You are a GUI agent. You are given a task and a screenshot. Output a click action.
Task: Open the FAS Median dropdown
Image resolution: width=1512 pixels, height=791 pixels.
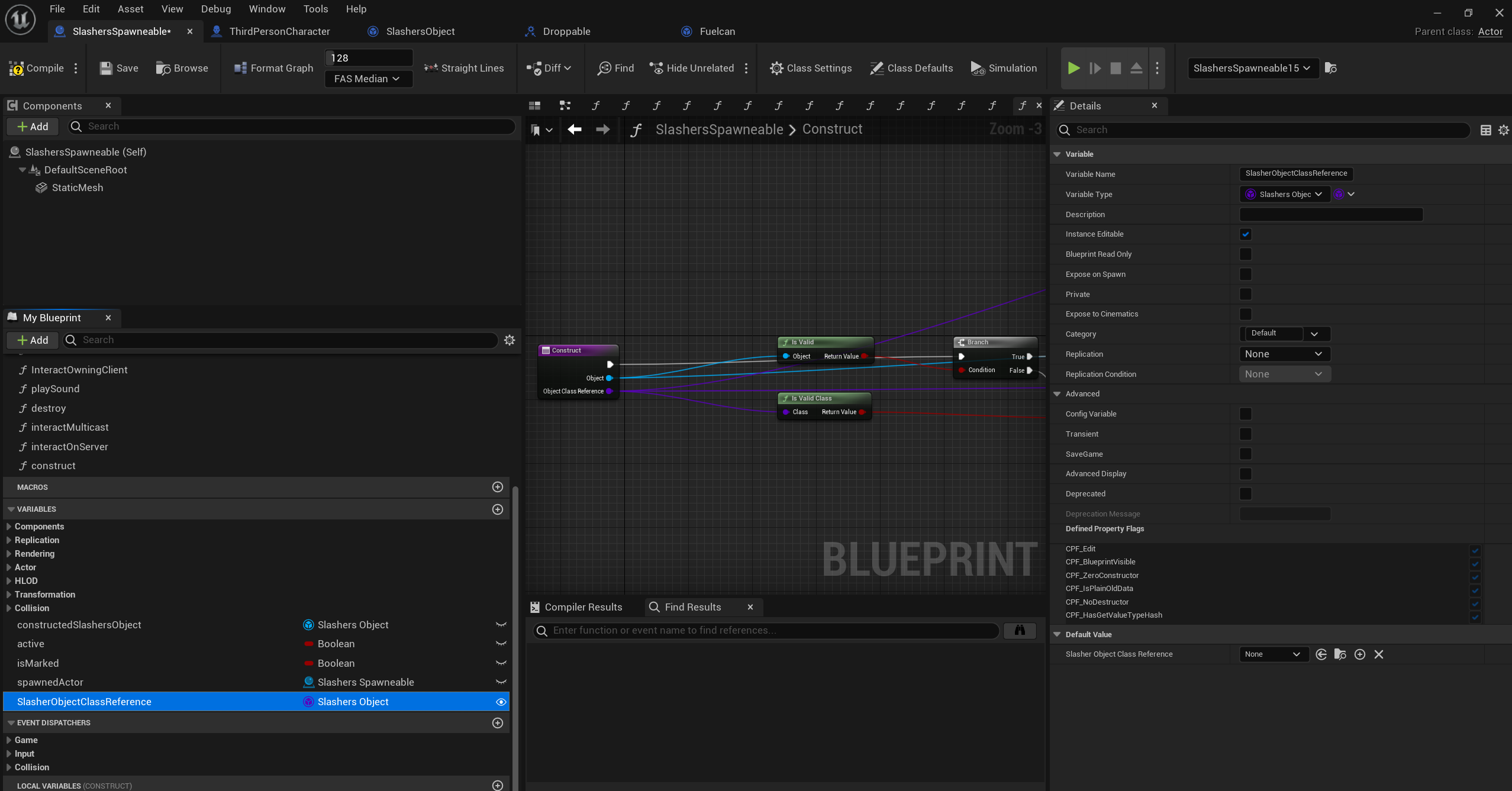point(368,79)
